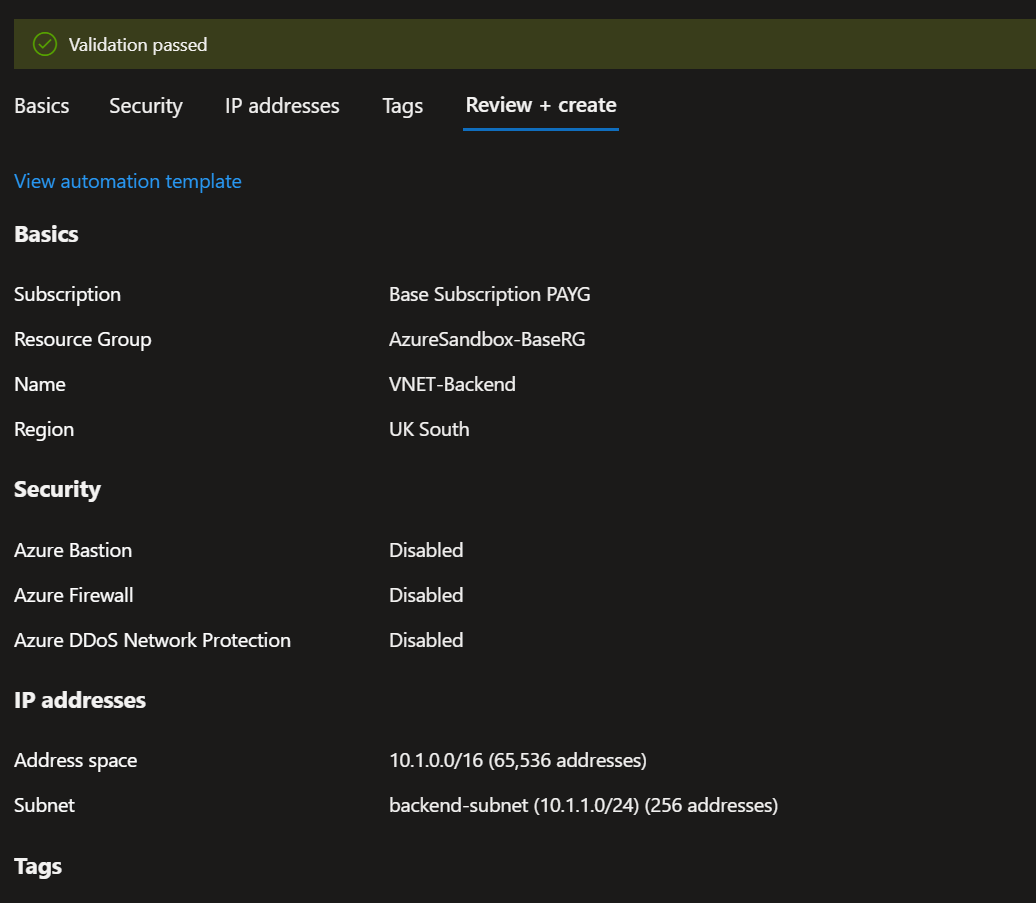Select the VNET-Backend name value
1036x903 pixels.
click(452, 384)
